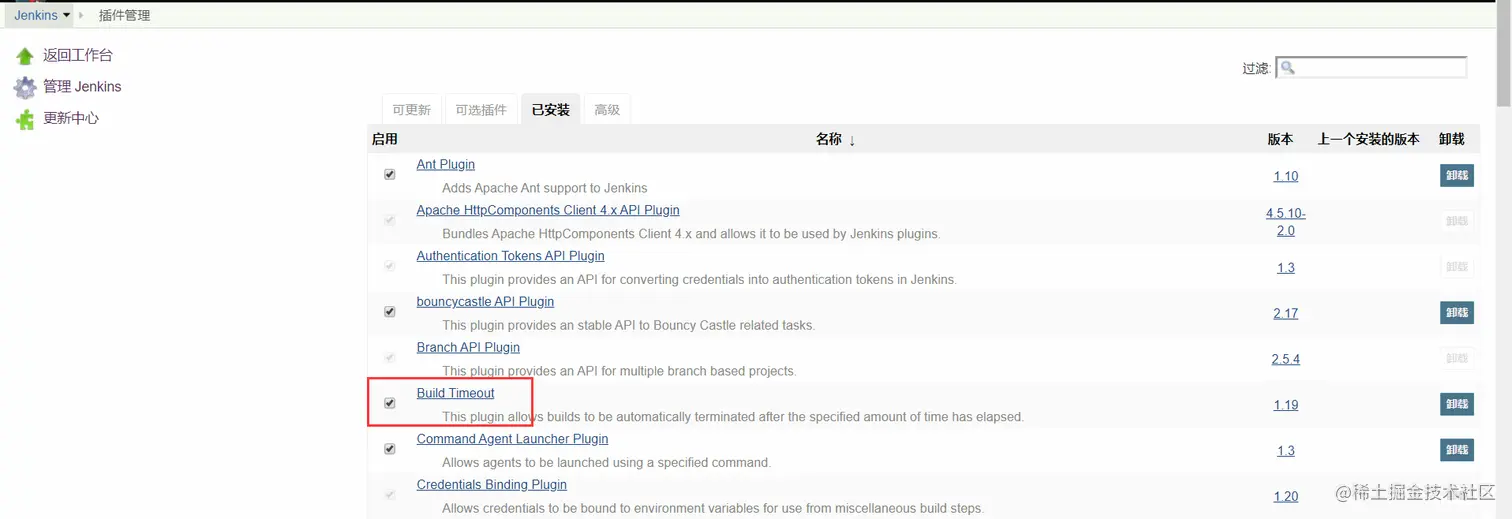Sort by 启用 column header
The width and height of the screenshot is (1512, 519).
385,139
